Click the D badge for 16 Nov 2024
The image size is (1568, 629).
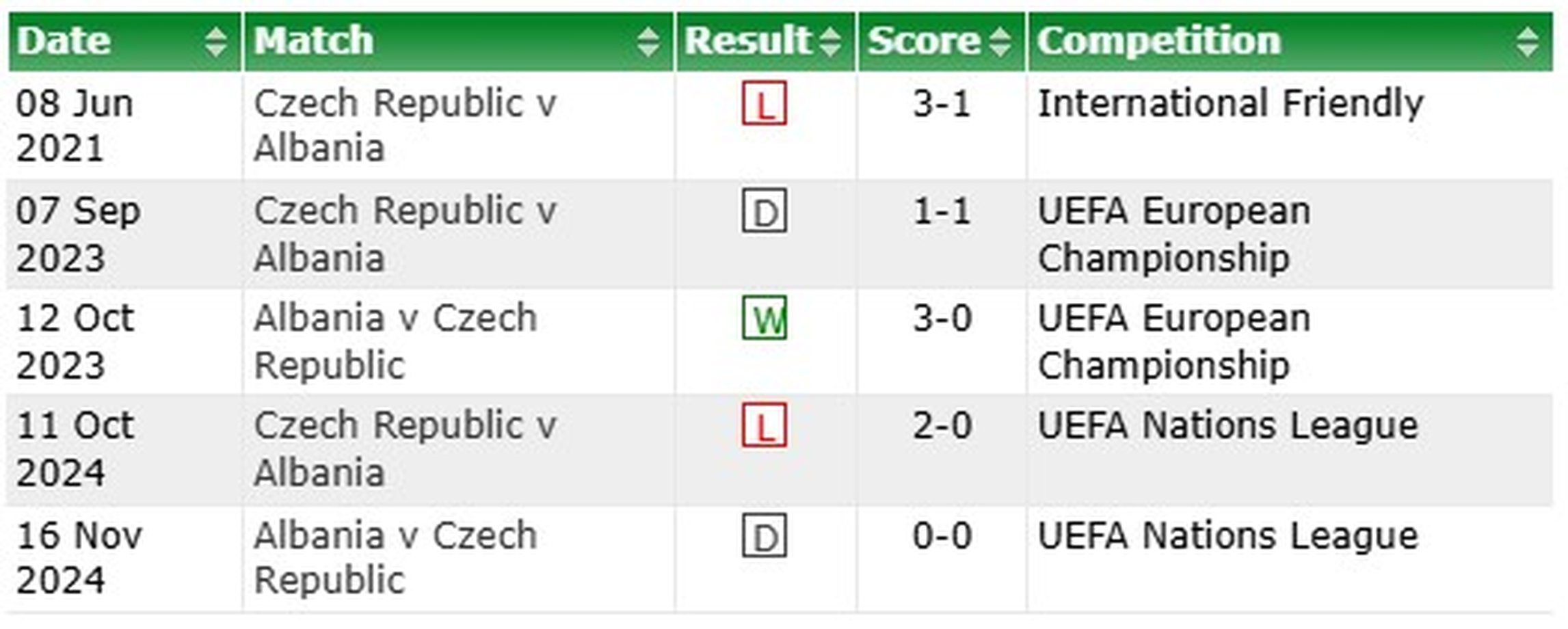tap(764, 536)
